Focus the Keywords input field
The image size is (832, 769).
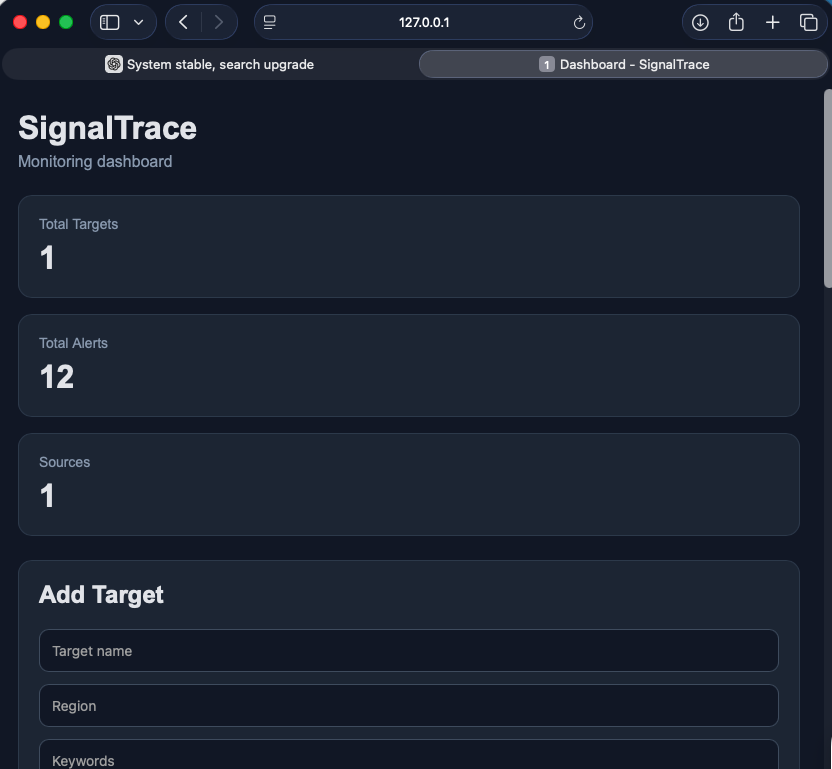point(409,755)
